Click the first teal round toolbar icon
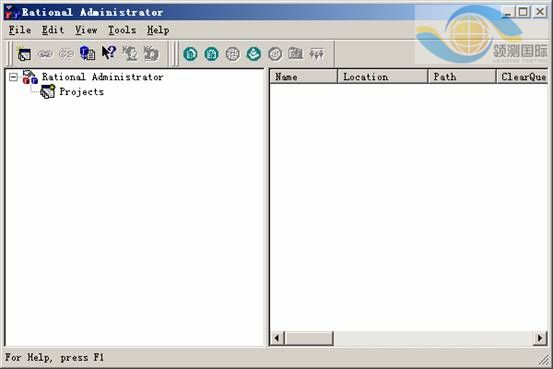This screenshot has height=369, width=553. point(190,54)
